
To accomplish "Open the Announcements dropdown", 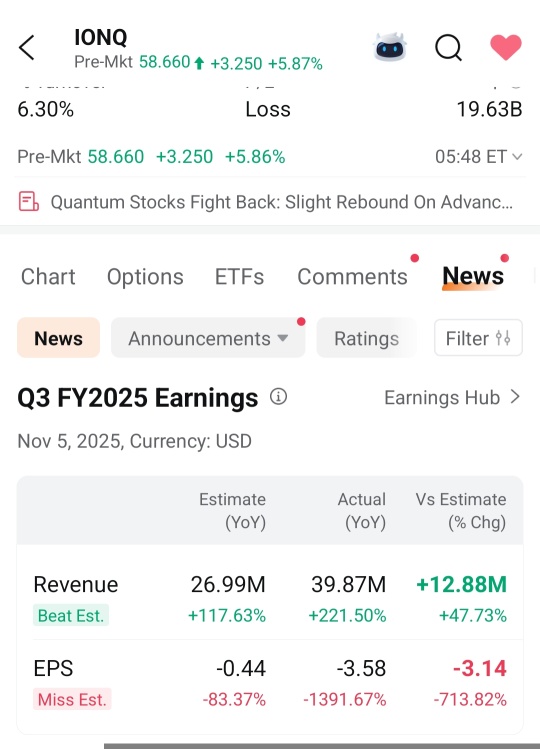I will 208,338.
